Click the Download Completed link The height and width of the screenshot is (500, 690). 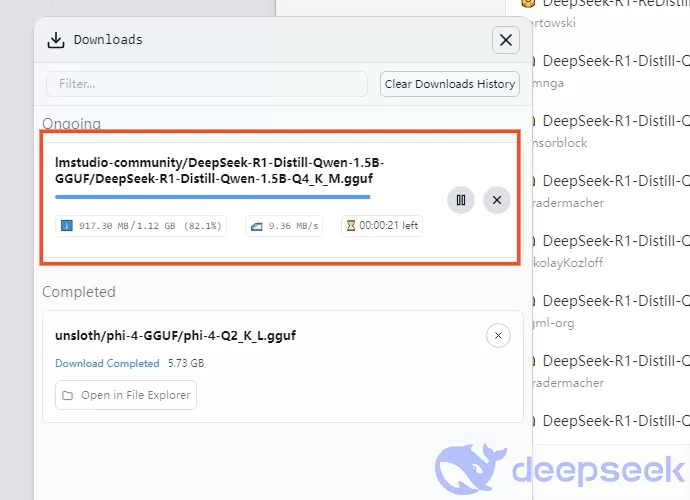(x=107, y=363)
